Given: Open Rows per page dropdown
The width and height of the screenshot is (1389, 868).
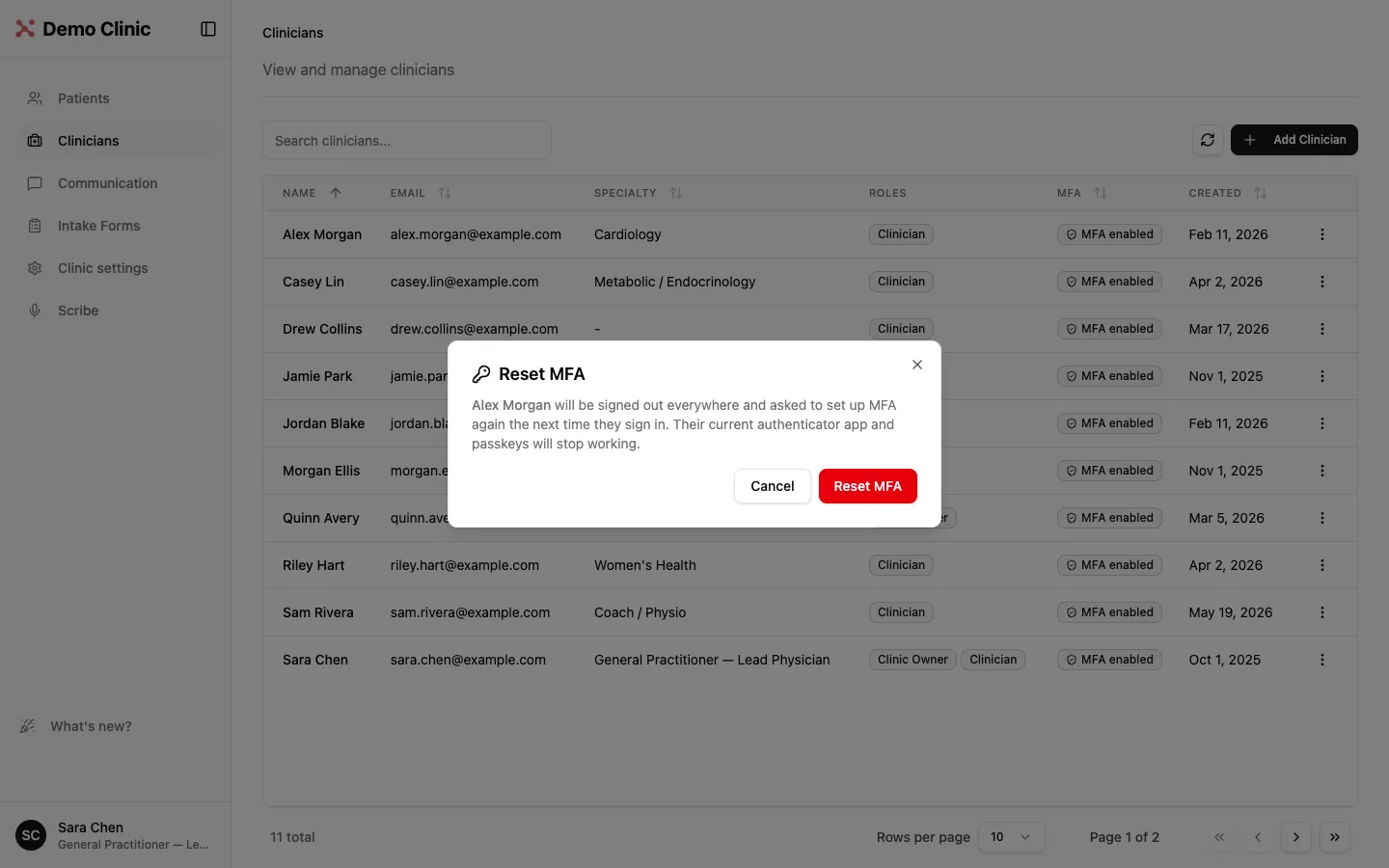Looking at the screenshot, I should [x=1011, y=837].
